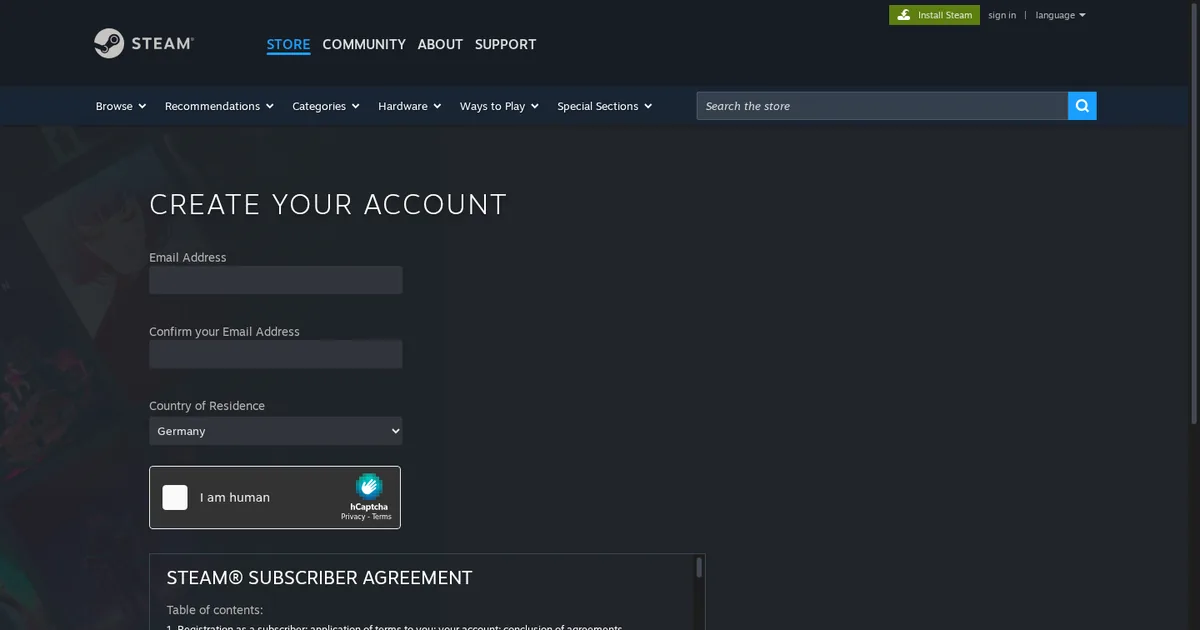Open the Ways to Play dropdown

tap(499, 106)
